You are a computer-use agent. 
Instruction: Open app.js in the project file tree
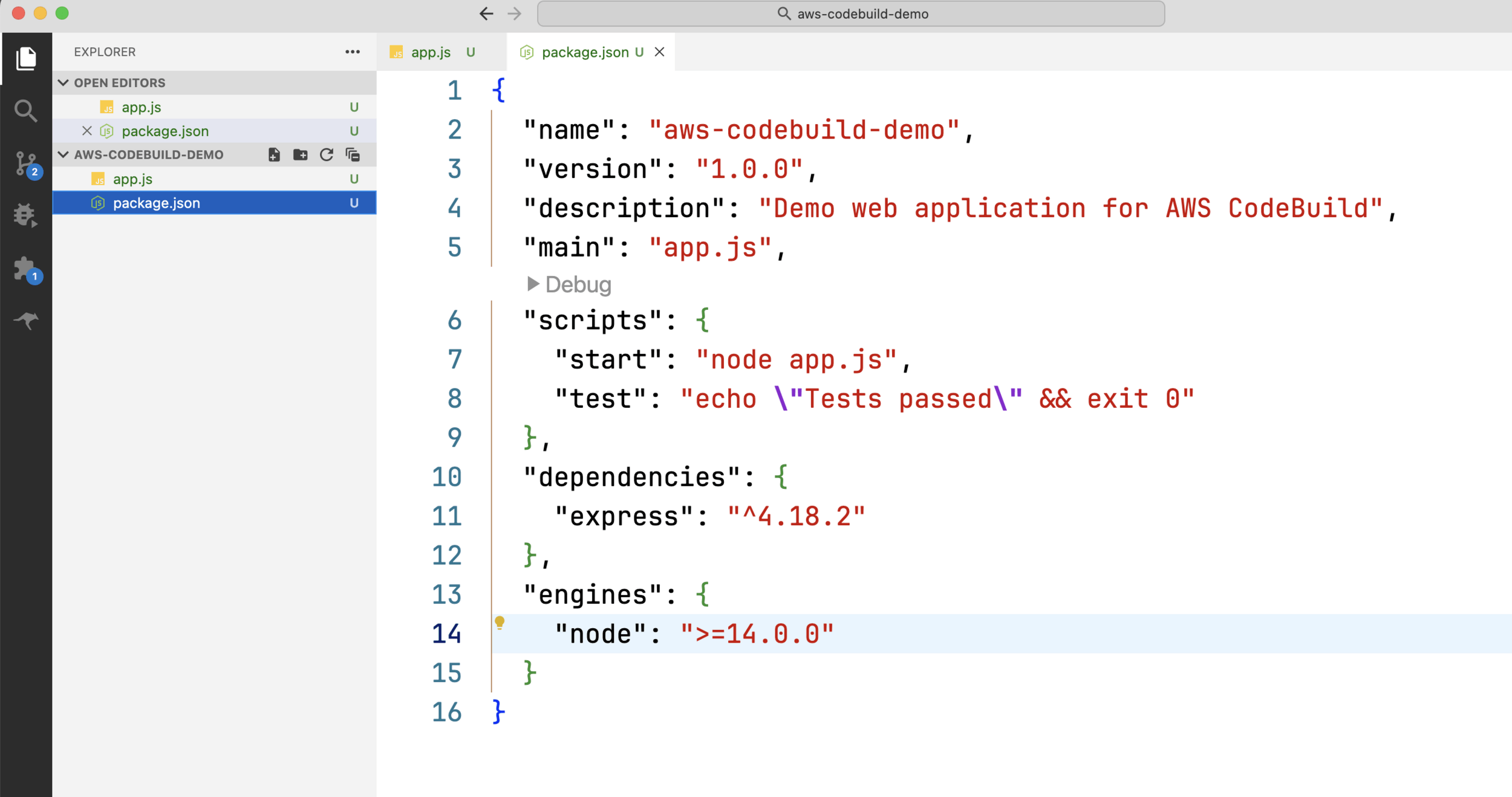coord(132,179)
